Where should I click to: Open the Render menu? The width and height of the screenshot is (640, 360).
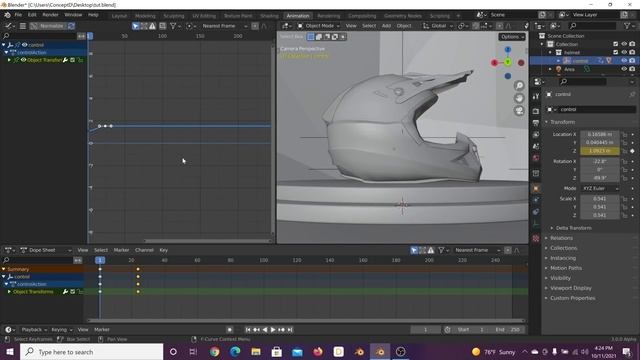coord(51,15)
